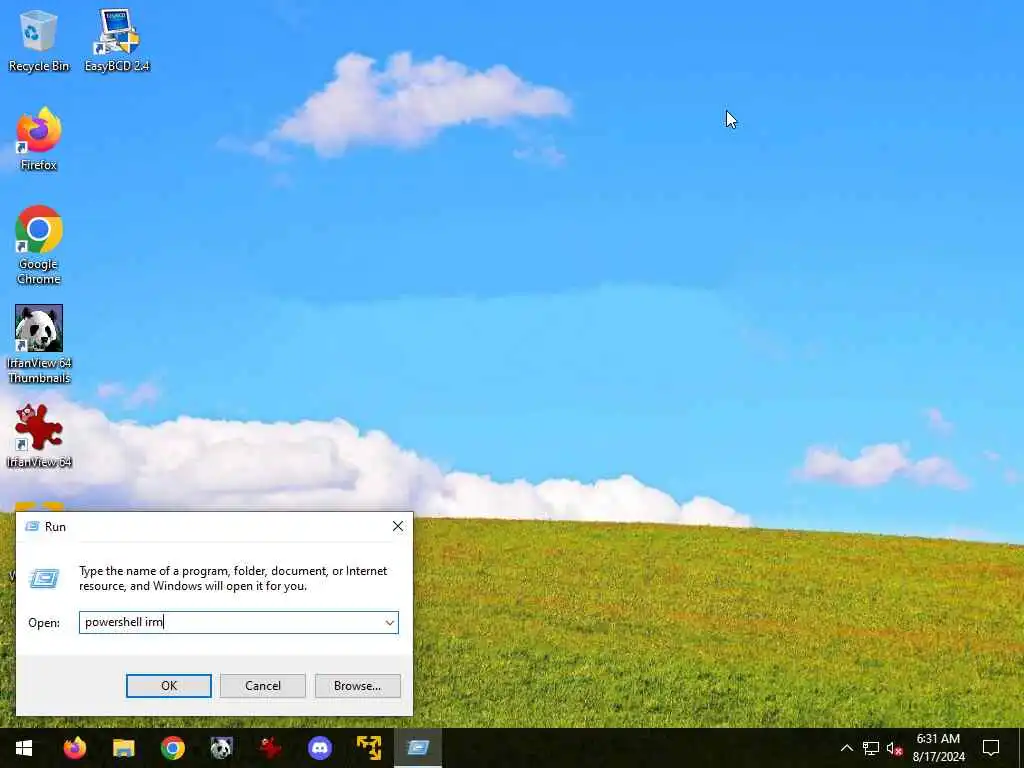
Task: Click OK in the Run dialog
Action: 168,686
